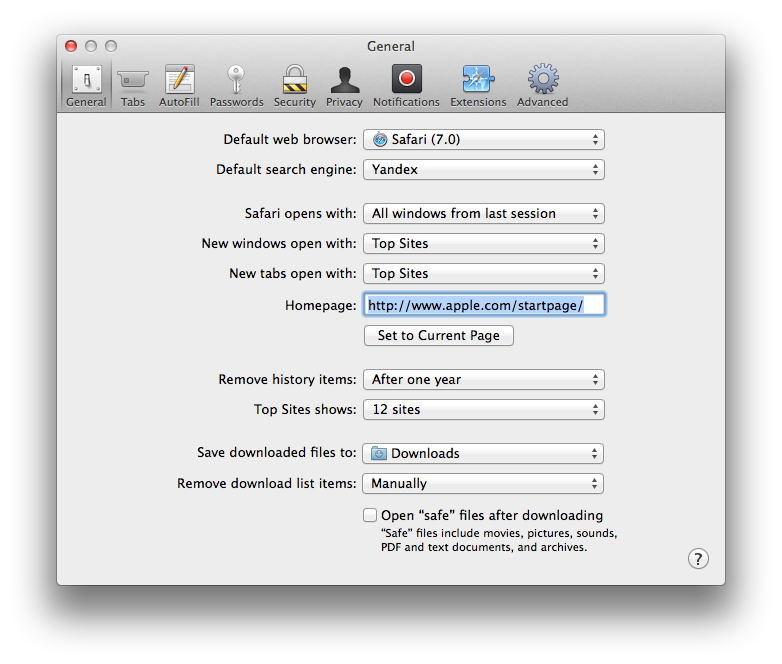Enable Open "safe" files after downloading

(370, 515)
